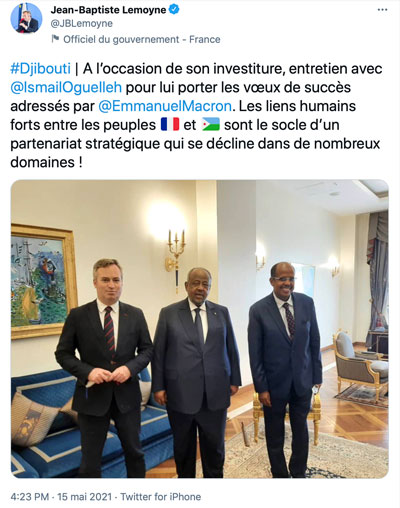Image resolution: width=400 pixels, height=508 pixels.
Task: Open the three-dot more options menu
Action: pos(382,10)
